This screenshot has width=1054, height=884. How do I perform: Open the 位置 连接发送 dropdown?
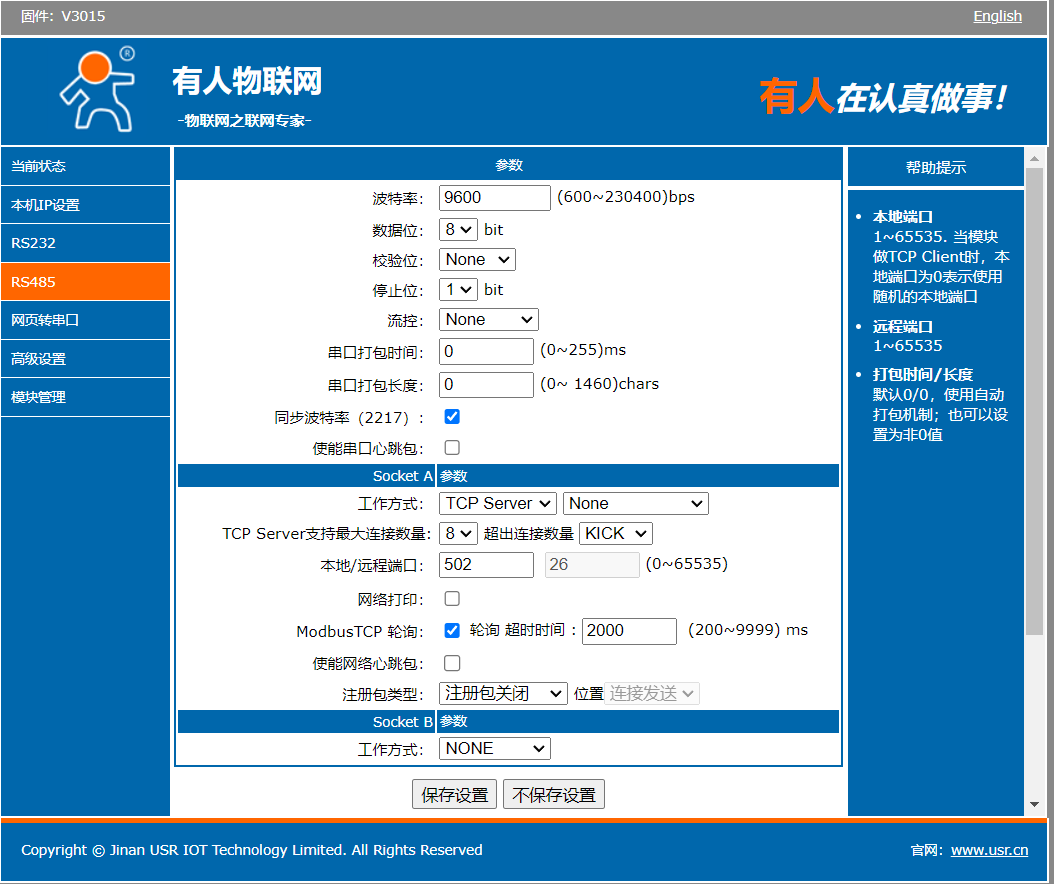651,694
